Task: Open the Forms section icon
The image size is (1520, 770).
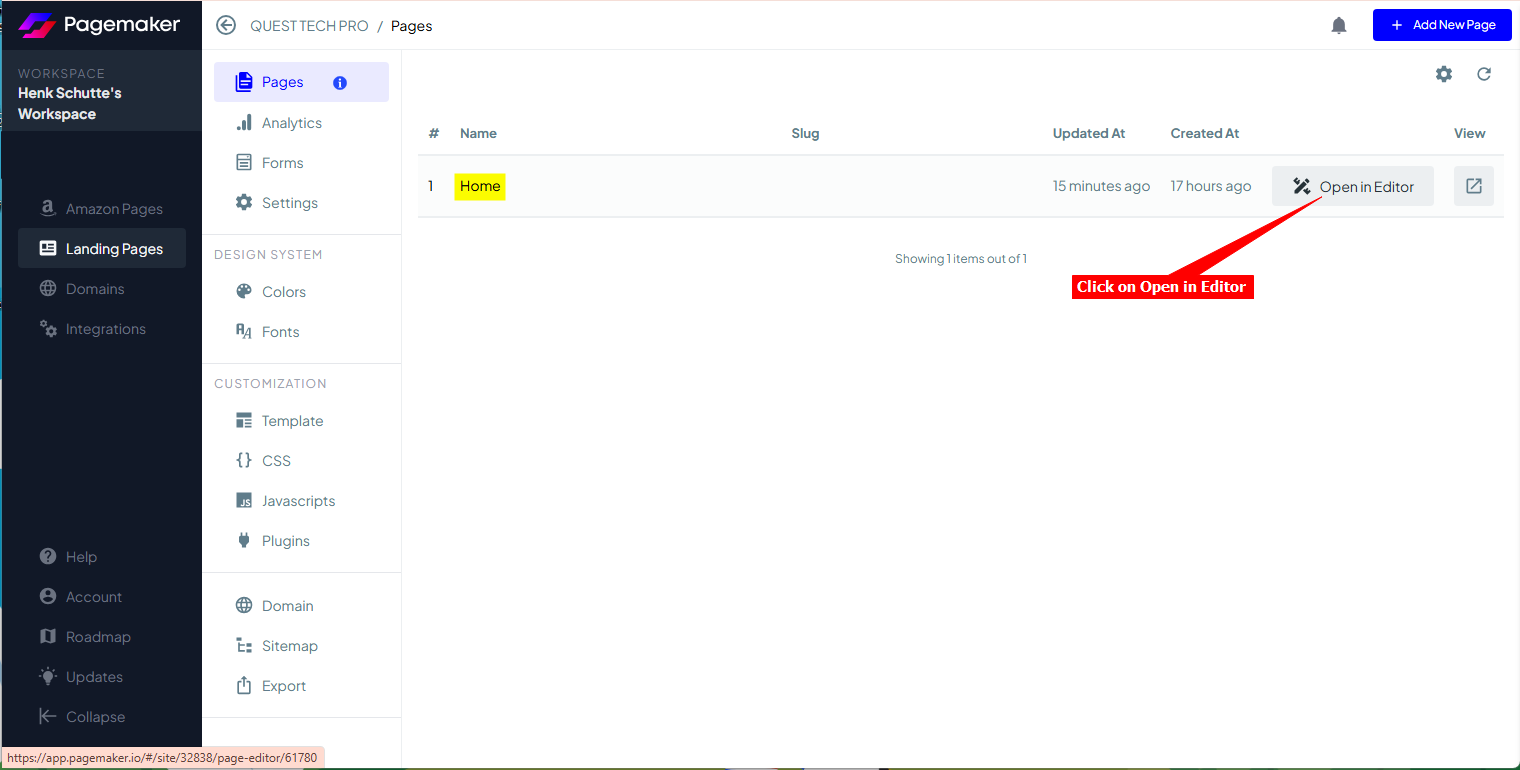Action: 244,163
